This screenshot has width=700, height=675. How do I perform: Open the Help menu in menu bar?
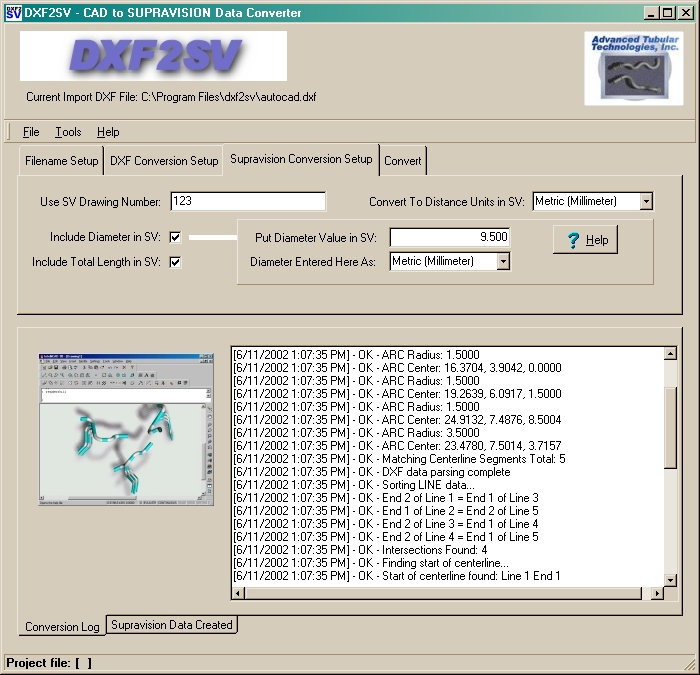108,132
